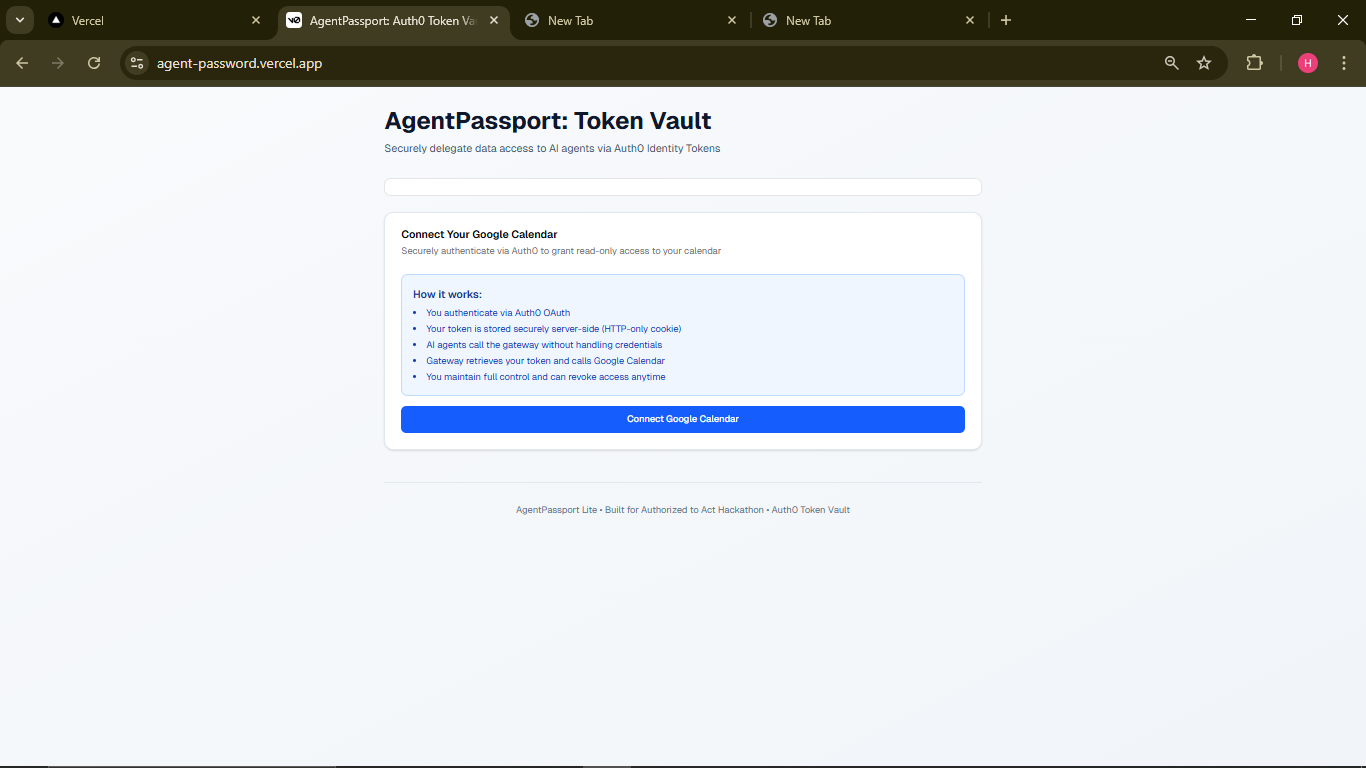This screenshot has width=1366, height=768.
Task: Go forward to the next page
Action: [58, 63]
